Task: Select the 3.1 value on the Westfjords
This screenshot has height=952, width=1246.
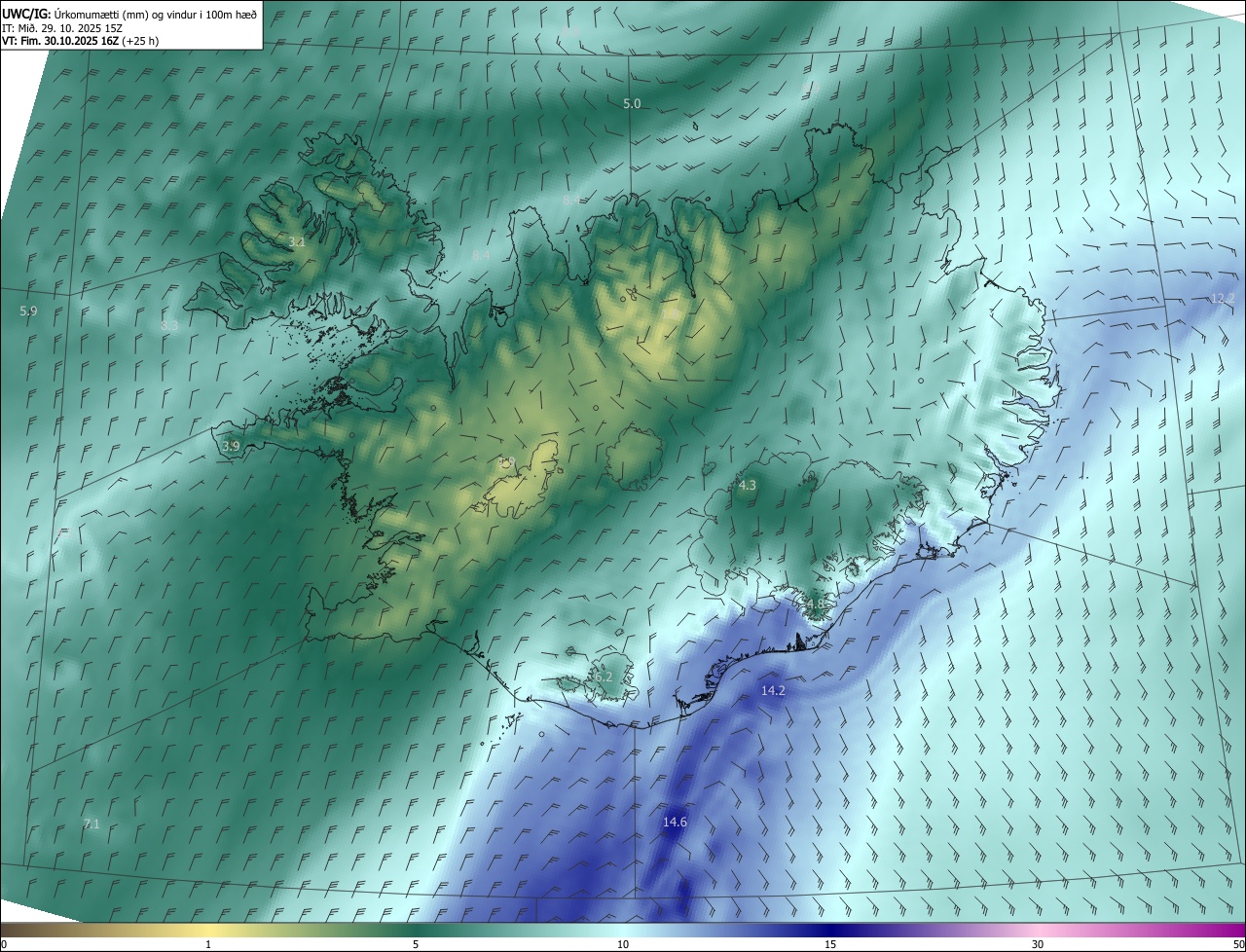Action: 298,241
